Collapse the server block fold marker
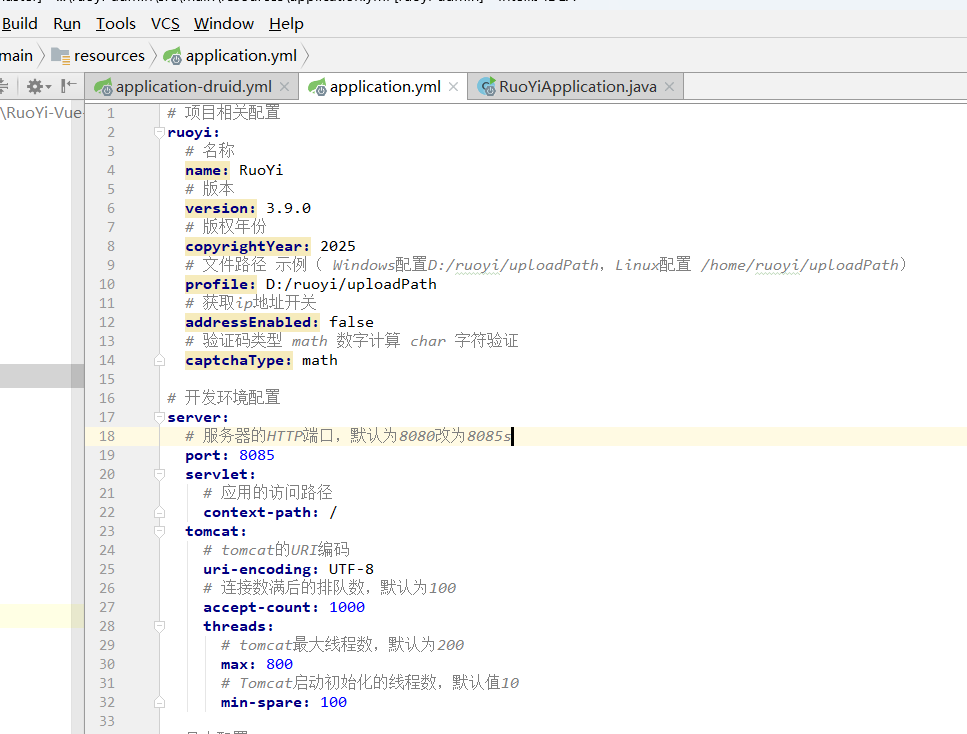Image resolution: width=967 pixels, height=734 pixels. click(x=159, y=417)
